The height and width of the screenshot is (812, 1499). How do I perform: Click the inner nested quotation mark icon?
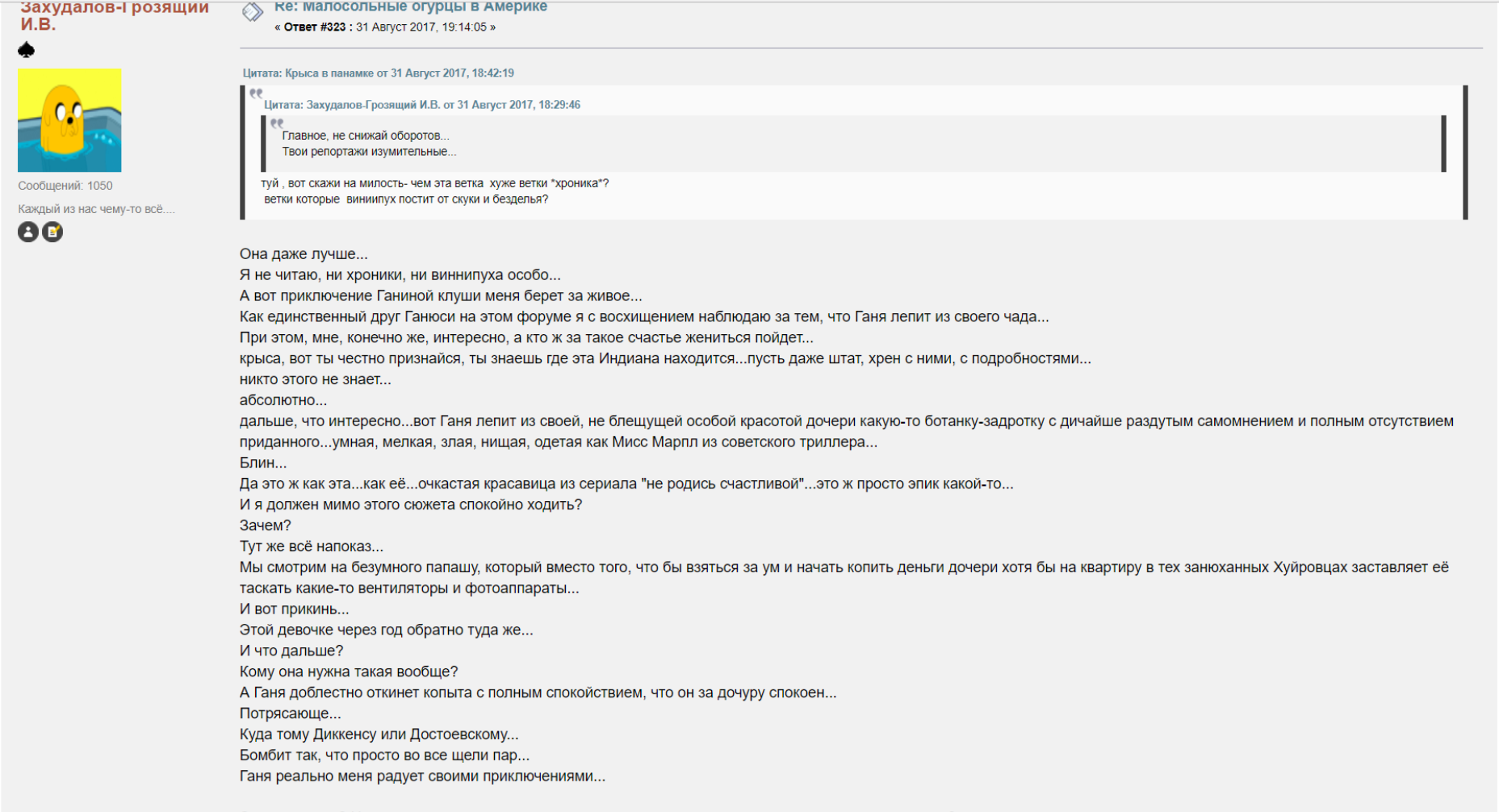tap(277, 123)
